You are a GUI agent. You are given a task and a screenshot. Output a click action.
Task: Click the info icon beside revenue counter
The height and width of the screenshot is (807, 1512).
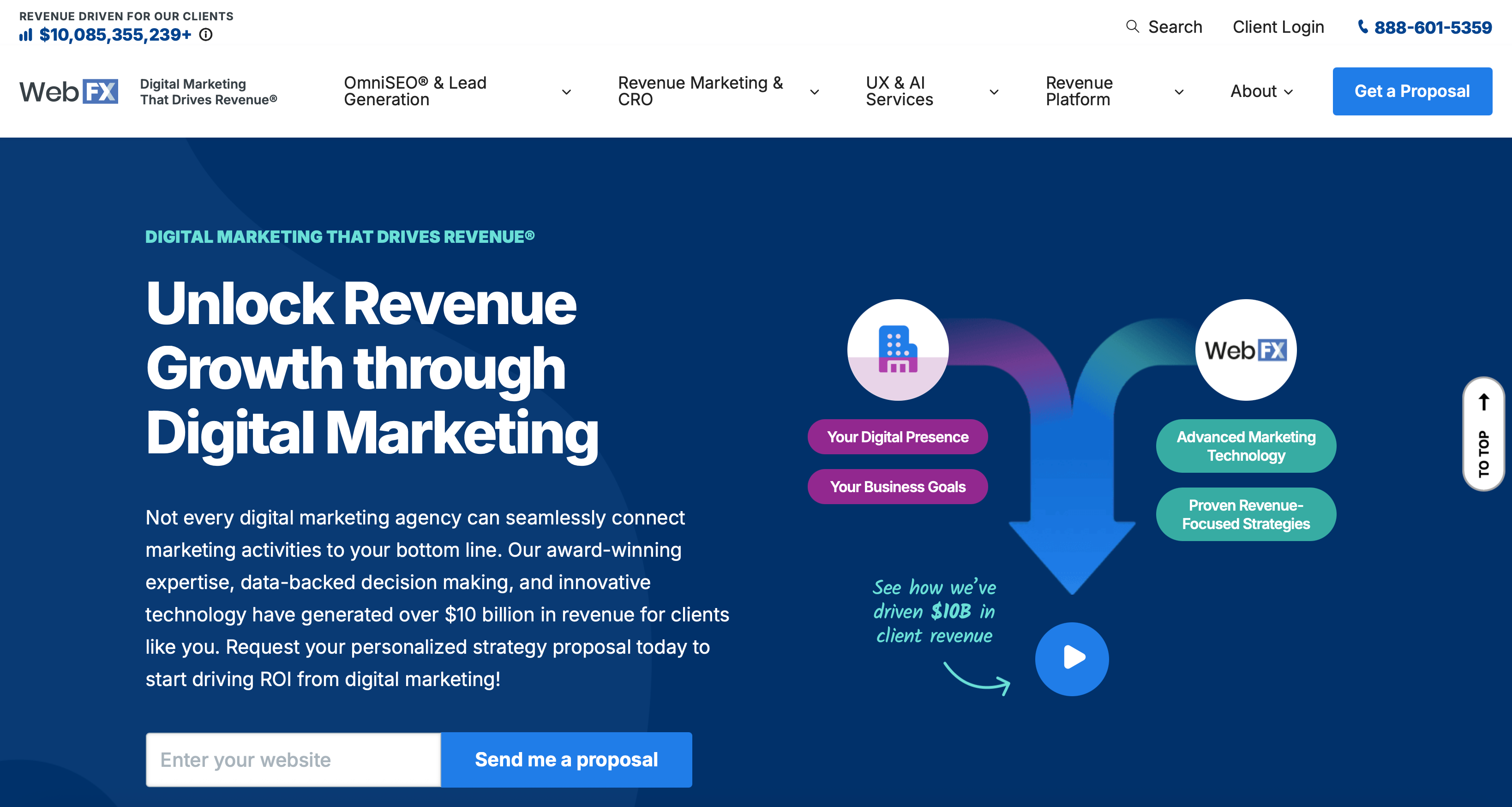[206, 35]
